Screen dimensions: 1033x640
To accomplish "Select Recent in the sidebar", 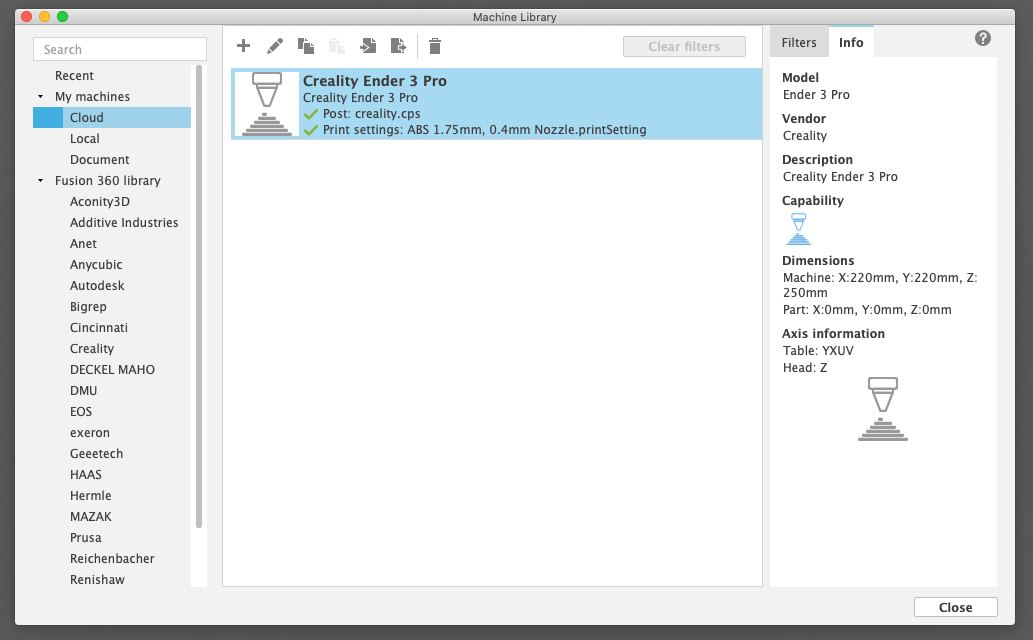I will tap(74, 76).
